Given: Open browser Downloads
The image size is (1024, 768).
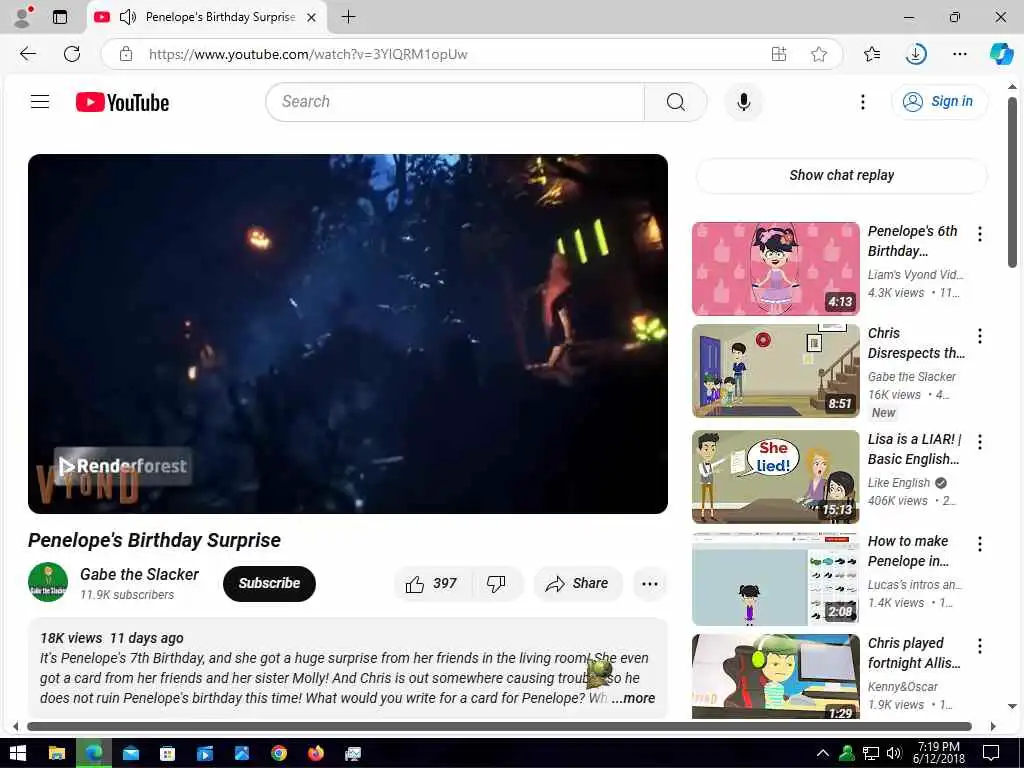Looking at the screenshot, I should pyautogui.click(x=916, y=54).
